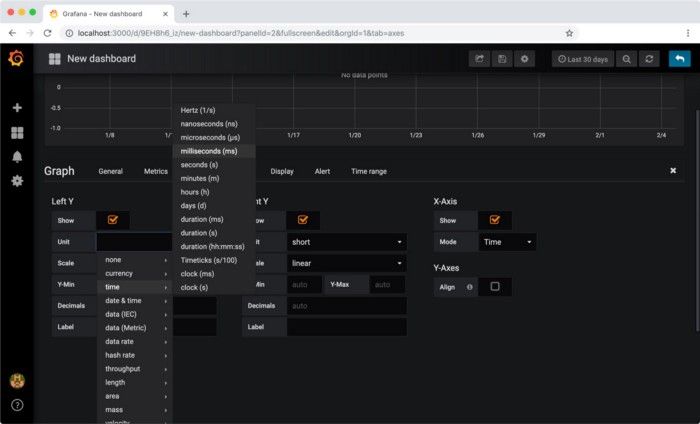Expand the hash rate unit category
700x424 pixels.
click(135, 355)
